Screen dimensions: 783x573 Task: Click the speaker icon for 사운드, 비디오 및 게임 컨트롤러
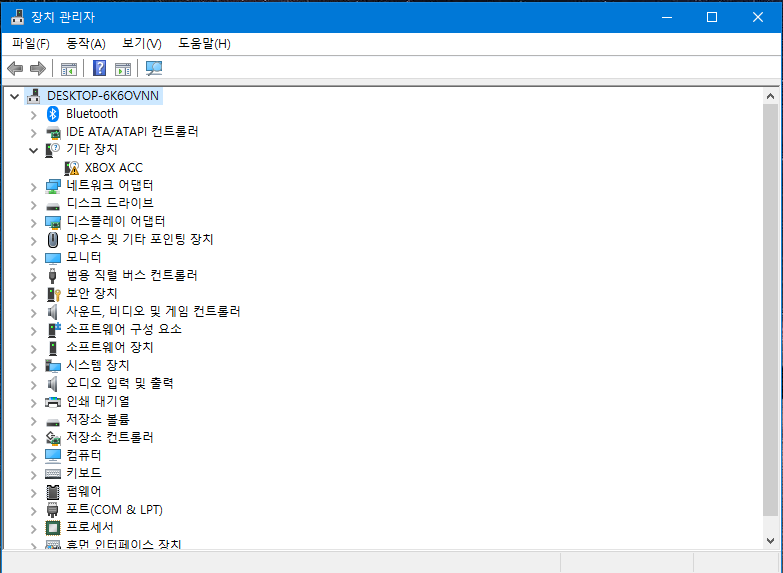click(x=52, y=312)
